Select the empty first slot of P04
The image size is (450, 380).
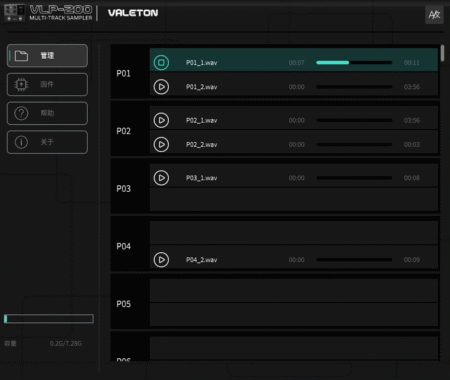coord(294,233)
